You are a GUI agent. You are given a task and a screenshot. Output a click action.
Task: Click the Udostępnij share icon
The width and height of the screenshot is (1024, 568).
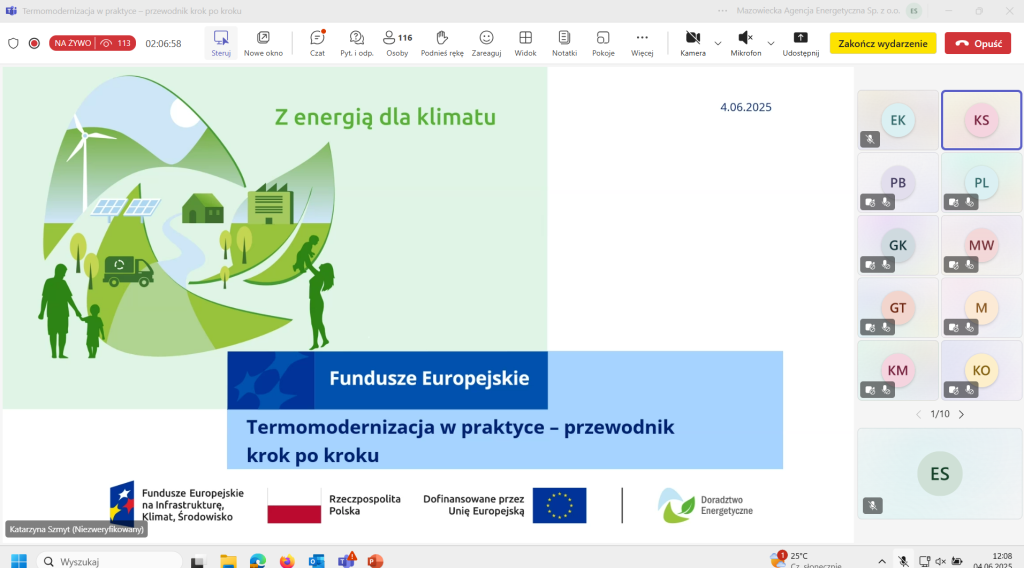[800, 38]
